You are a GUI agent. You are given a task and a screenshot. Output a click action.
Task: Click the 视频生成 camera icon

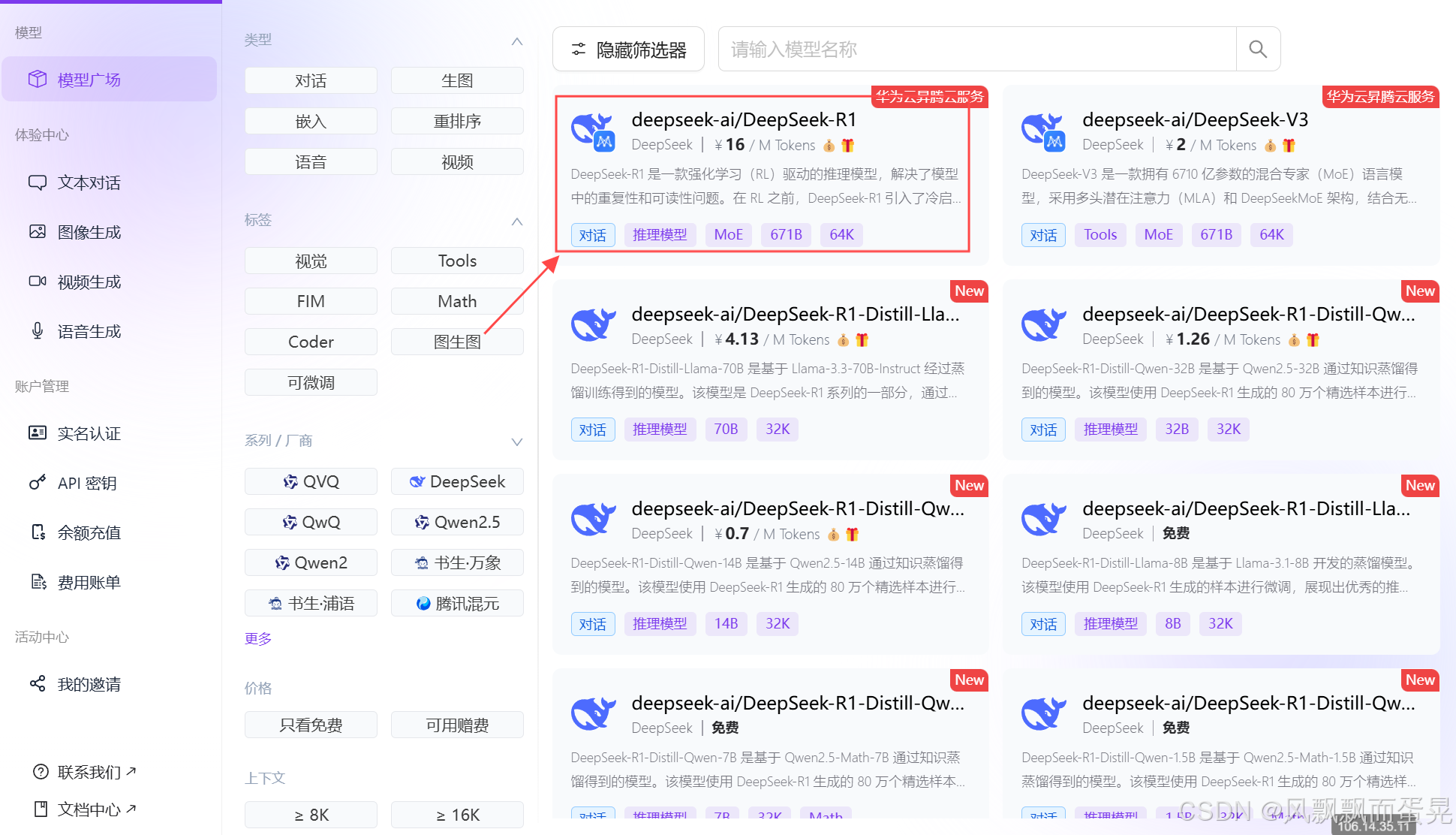[37, 282]
